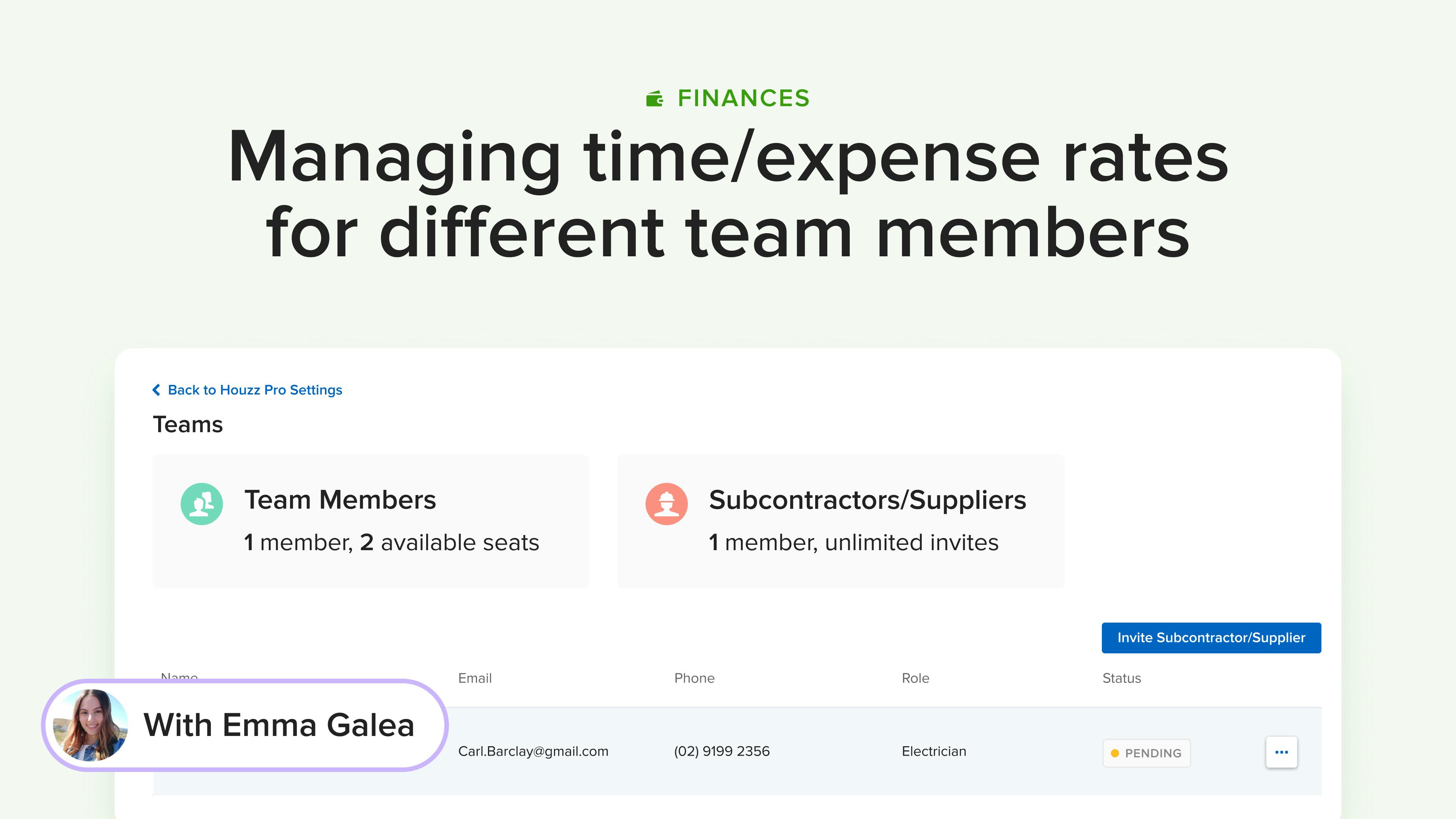Image resolution: width=1456 pixels, height=819 pixels.
Task: Click the back chevron arrow icon
Action: point(157,390)
